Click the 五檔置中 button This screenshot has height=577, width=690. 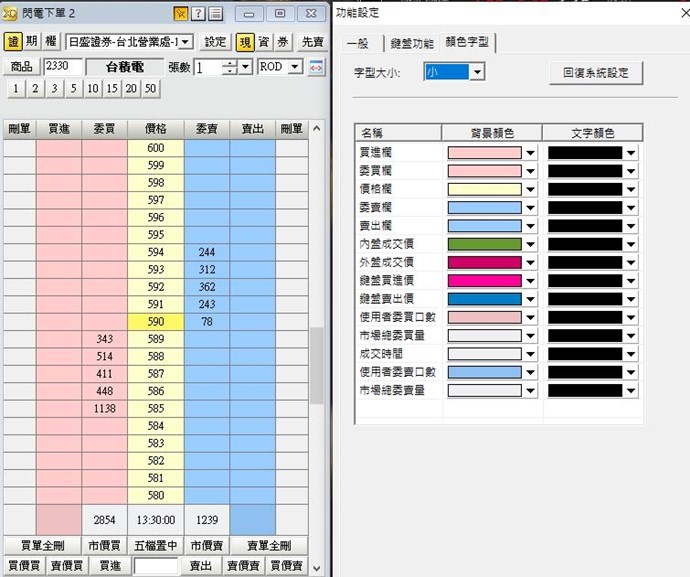point(155,546)
